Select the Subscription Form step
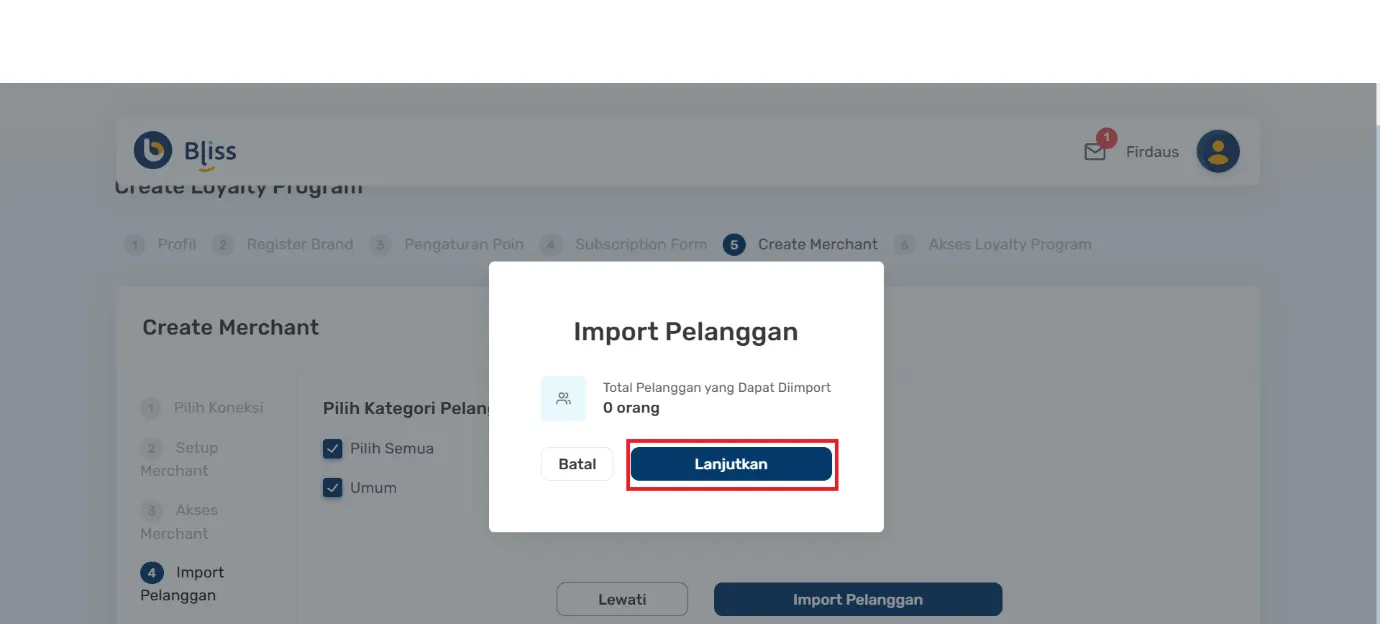The image size is (1380, 624). 551,244
